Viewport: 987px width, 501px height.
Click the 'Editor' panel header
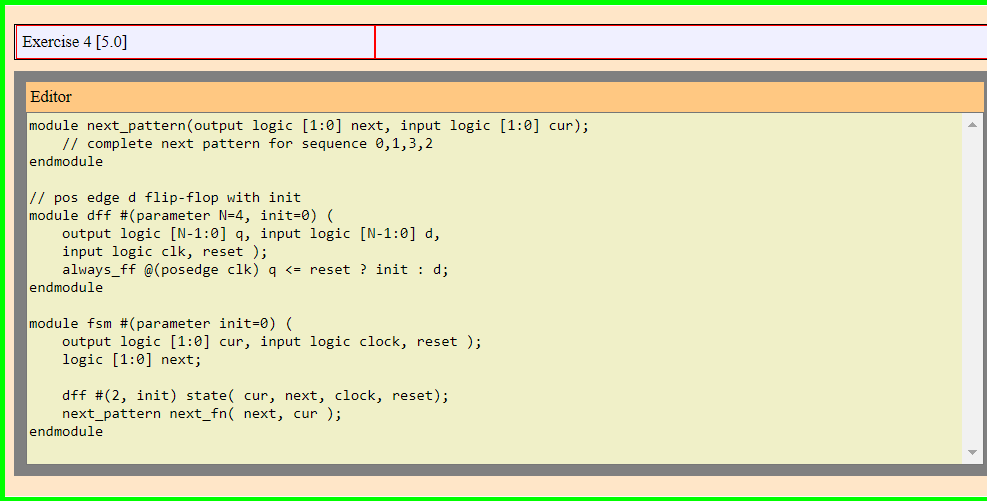(x=504, y=97)
